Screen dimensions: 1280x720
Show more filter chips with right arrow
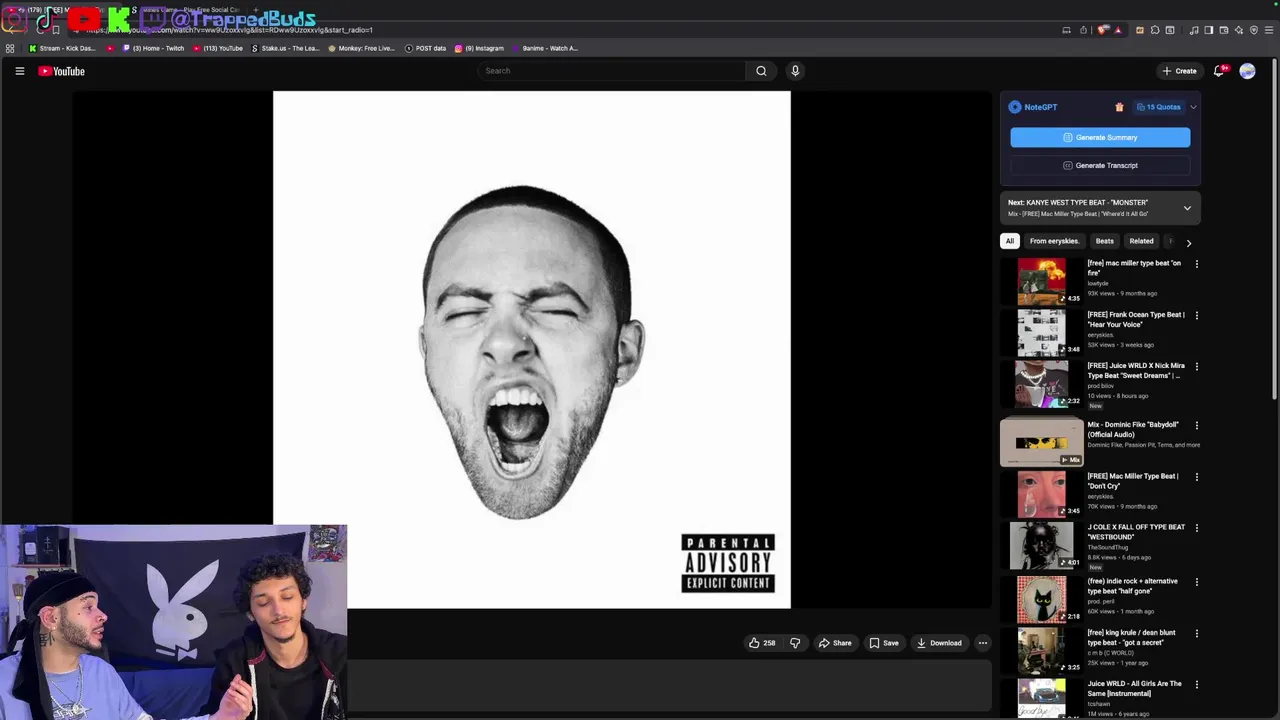1188,242
